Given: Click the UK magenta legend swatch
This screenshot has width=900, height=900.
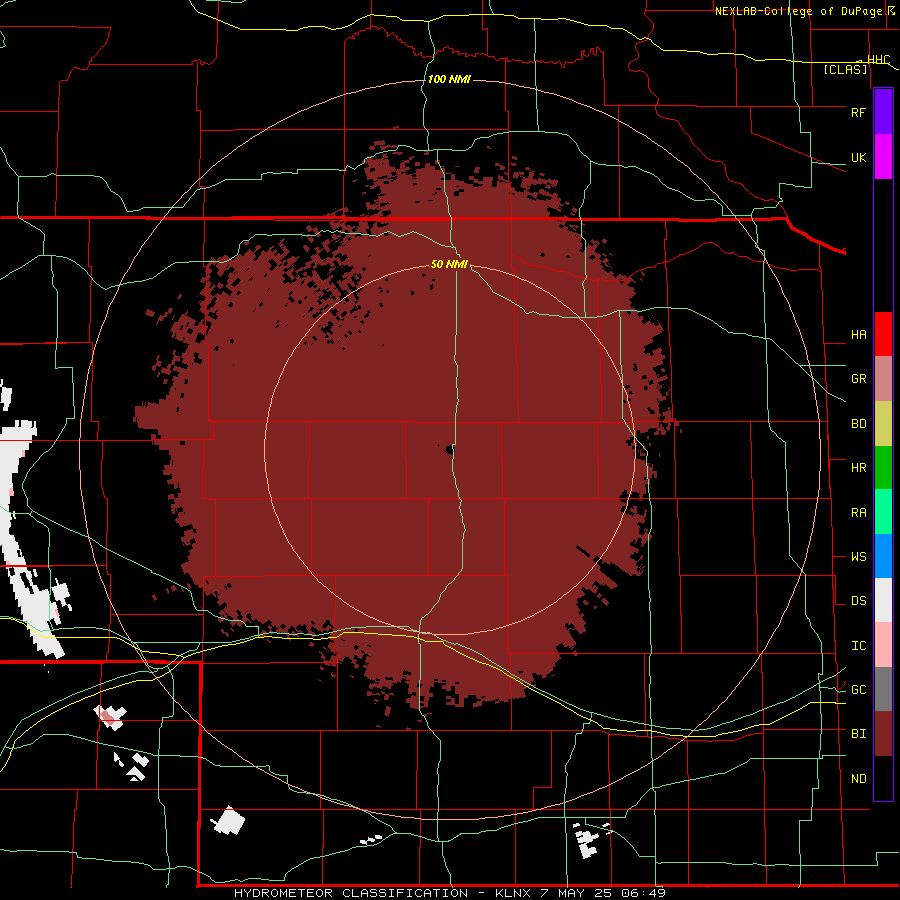Looking at the screenshot, I should click(883, 157).
